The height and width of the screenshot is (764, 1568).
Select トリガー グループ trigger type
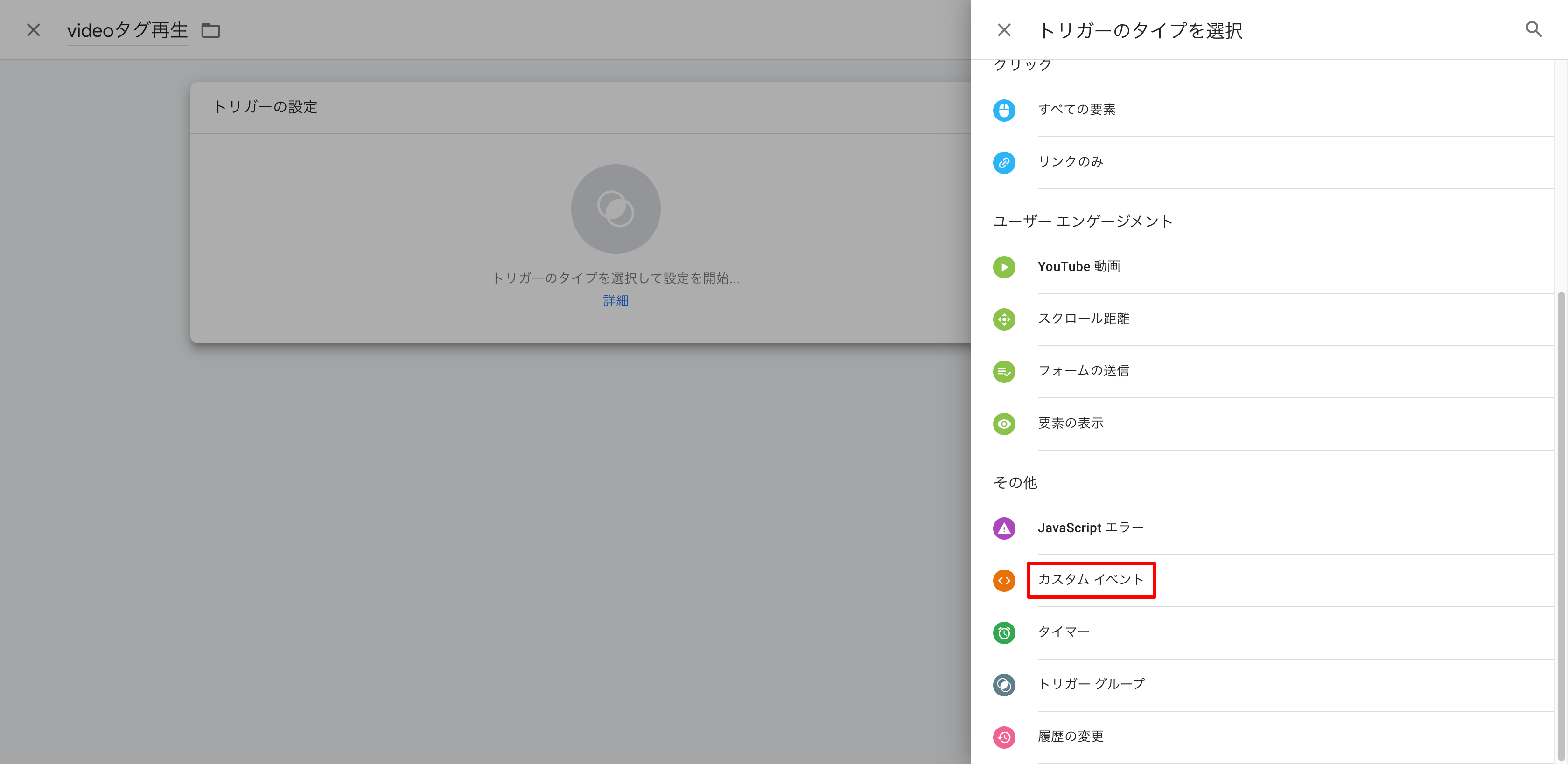pyautogui.click(x=1274, y=685)
